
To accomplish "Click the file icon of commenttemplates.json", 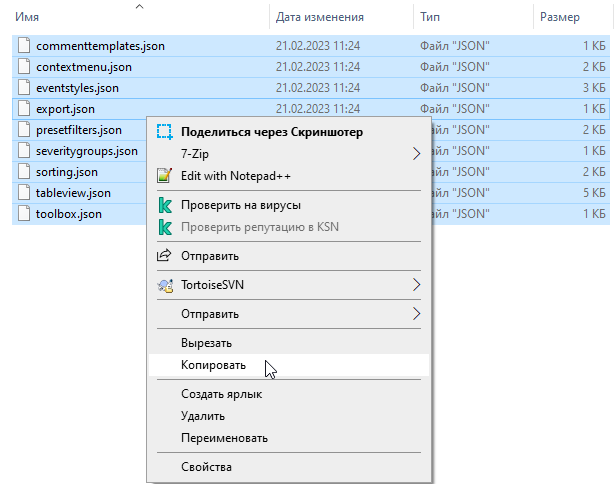I will tap(24, 46).
